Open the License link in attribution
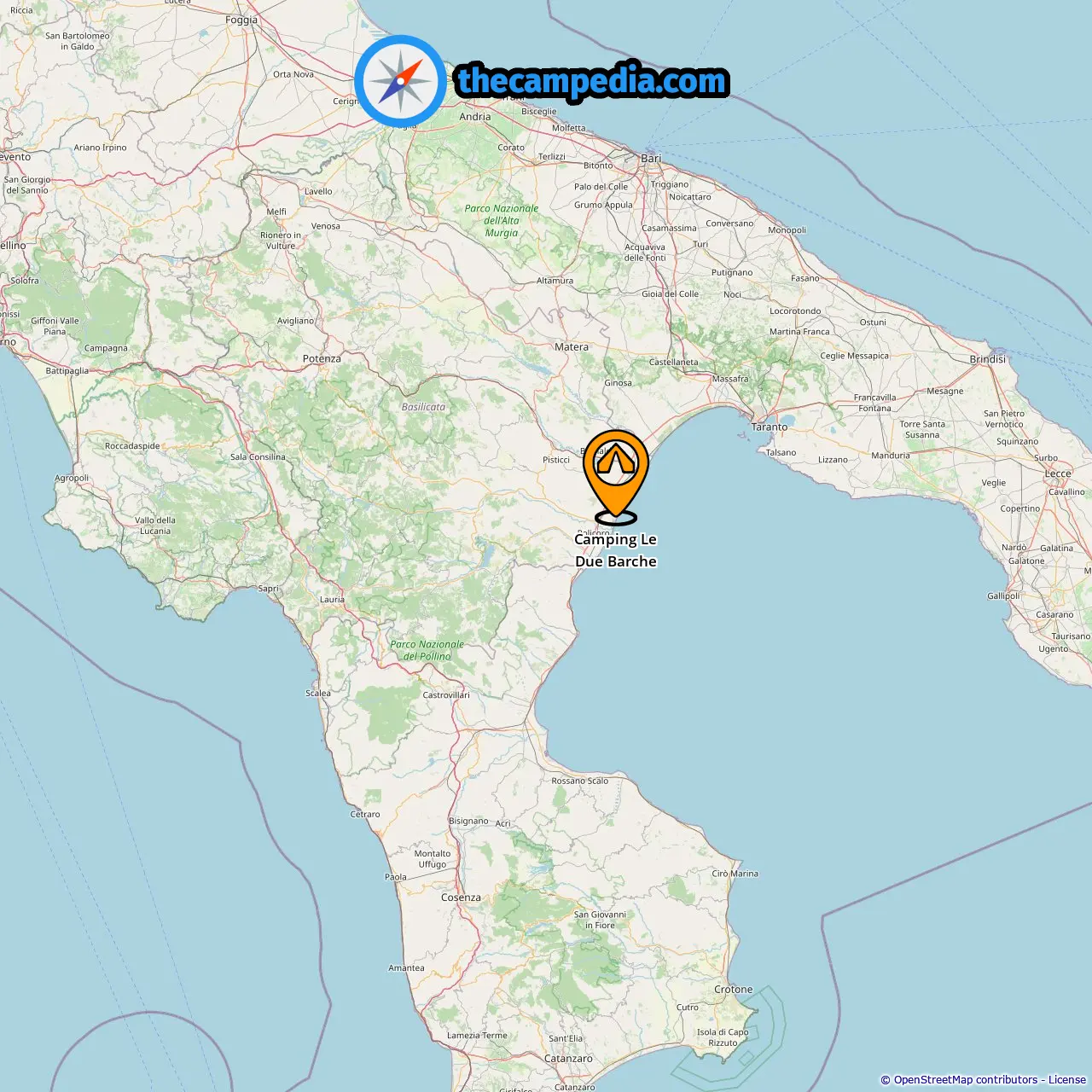The image size is (1092, 1092). [x=1067, y=1080]
